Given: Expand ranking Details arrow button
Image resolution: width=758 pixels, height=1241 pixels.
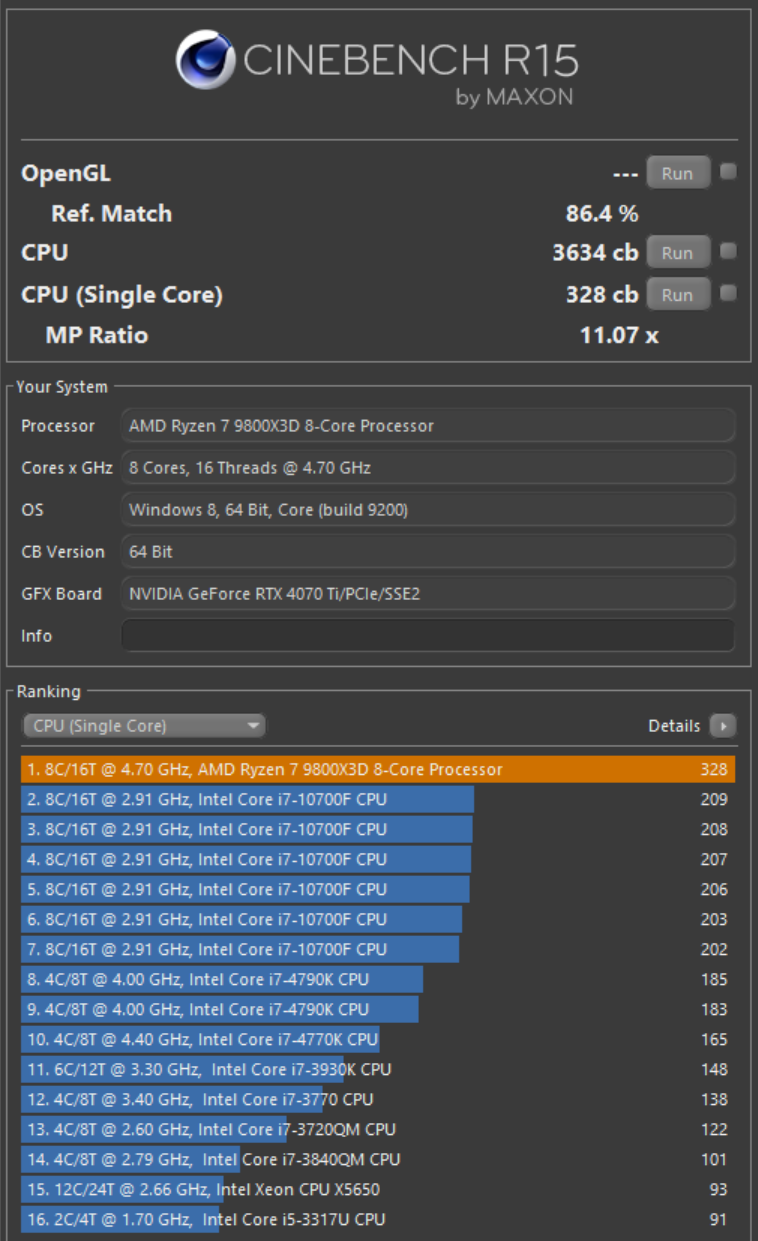Looking at the screenshot, I should 722,726.
